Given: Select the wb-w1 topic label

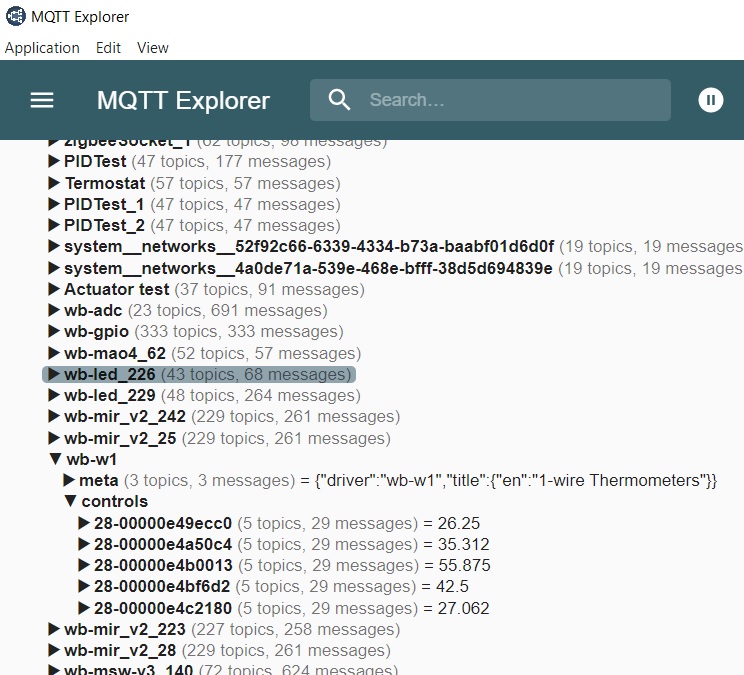Looking at the screenshot, I should [92, 459].
